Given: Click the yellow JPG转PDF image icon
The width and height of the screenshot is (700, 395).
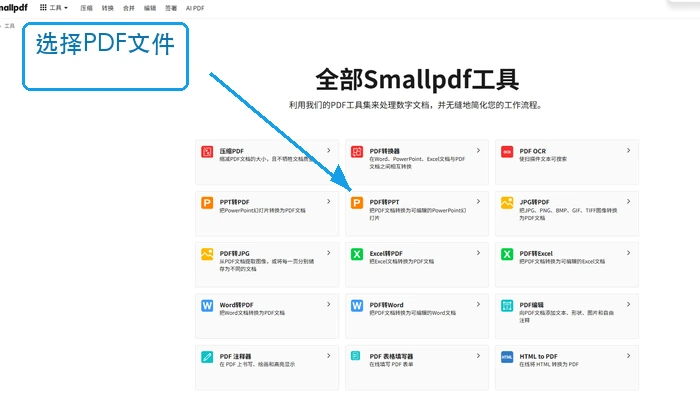Looking at the screenshot, I should pos(507,203).
